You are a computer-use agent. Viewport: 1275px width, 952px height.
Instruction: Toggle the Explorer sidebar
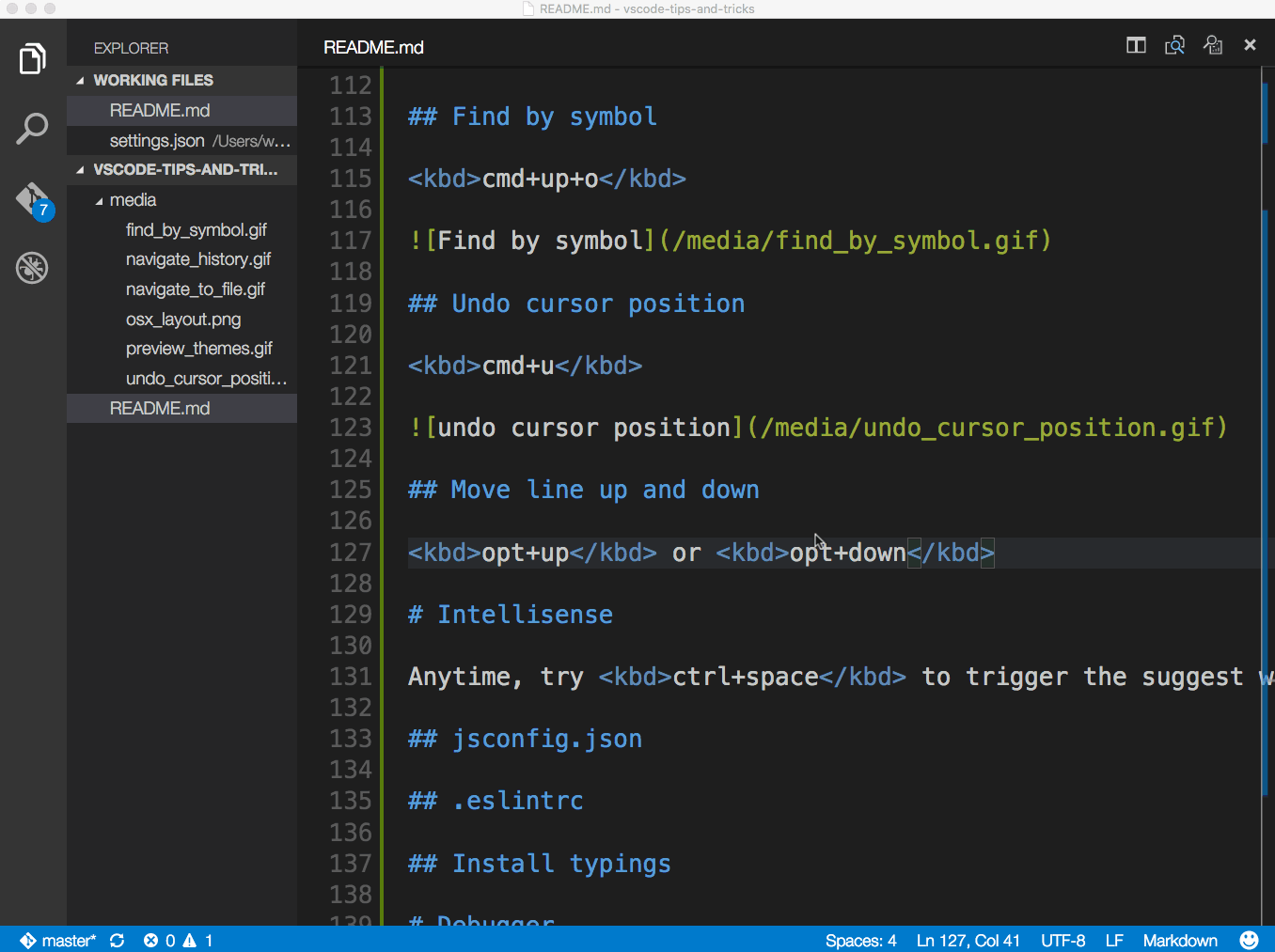click(32, 58)
